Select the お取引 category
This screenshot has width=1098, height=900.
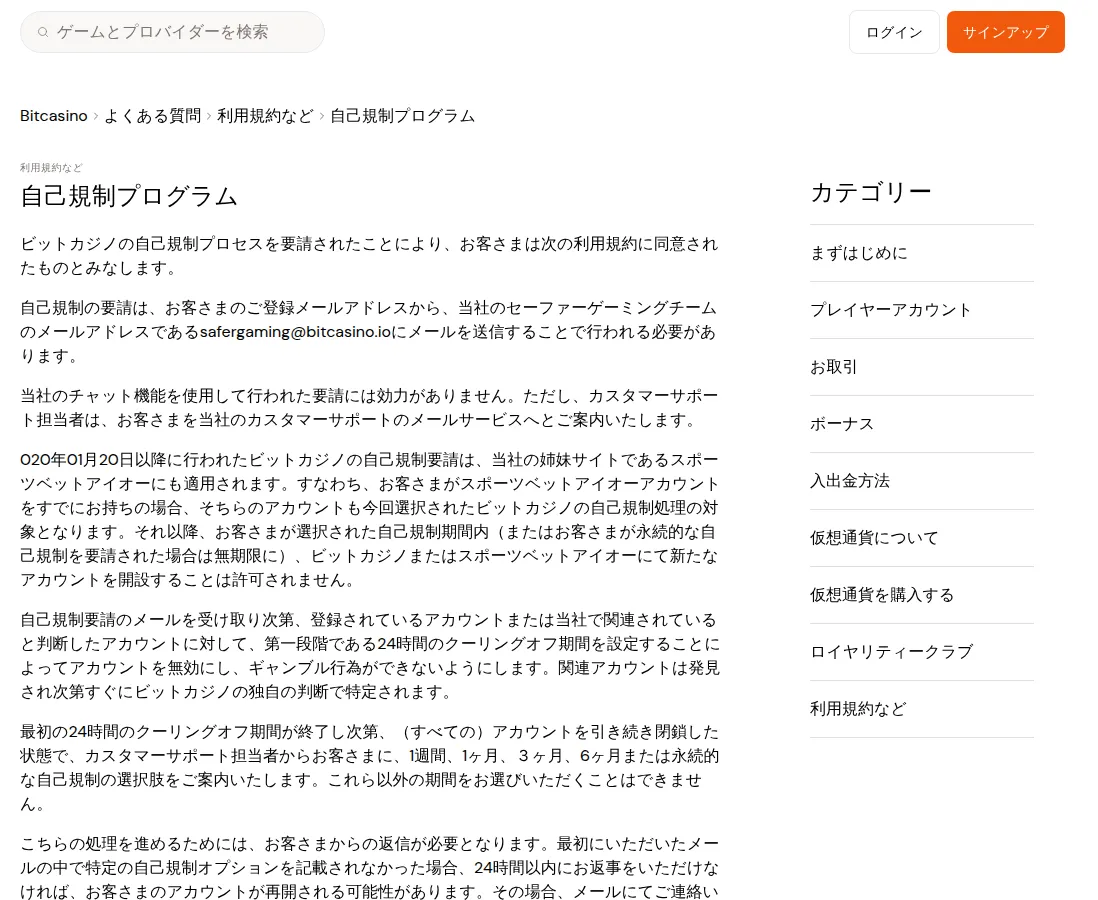click(922, 367)
